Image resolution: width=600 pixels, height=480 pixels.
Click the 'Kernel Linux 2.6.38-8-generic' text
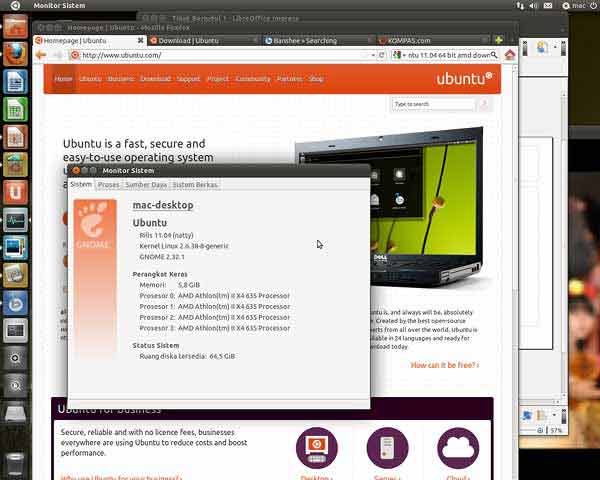[x=184, y=246]
